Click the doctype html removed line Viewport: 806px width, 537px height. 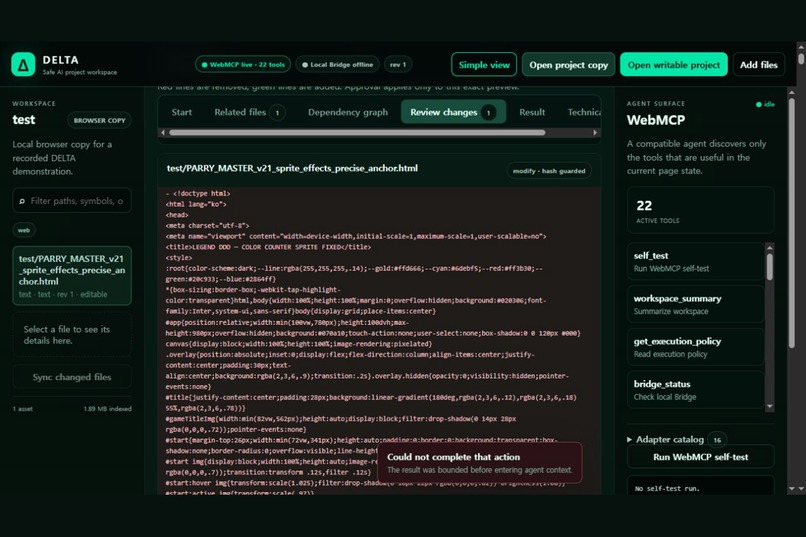click(198, 194)
